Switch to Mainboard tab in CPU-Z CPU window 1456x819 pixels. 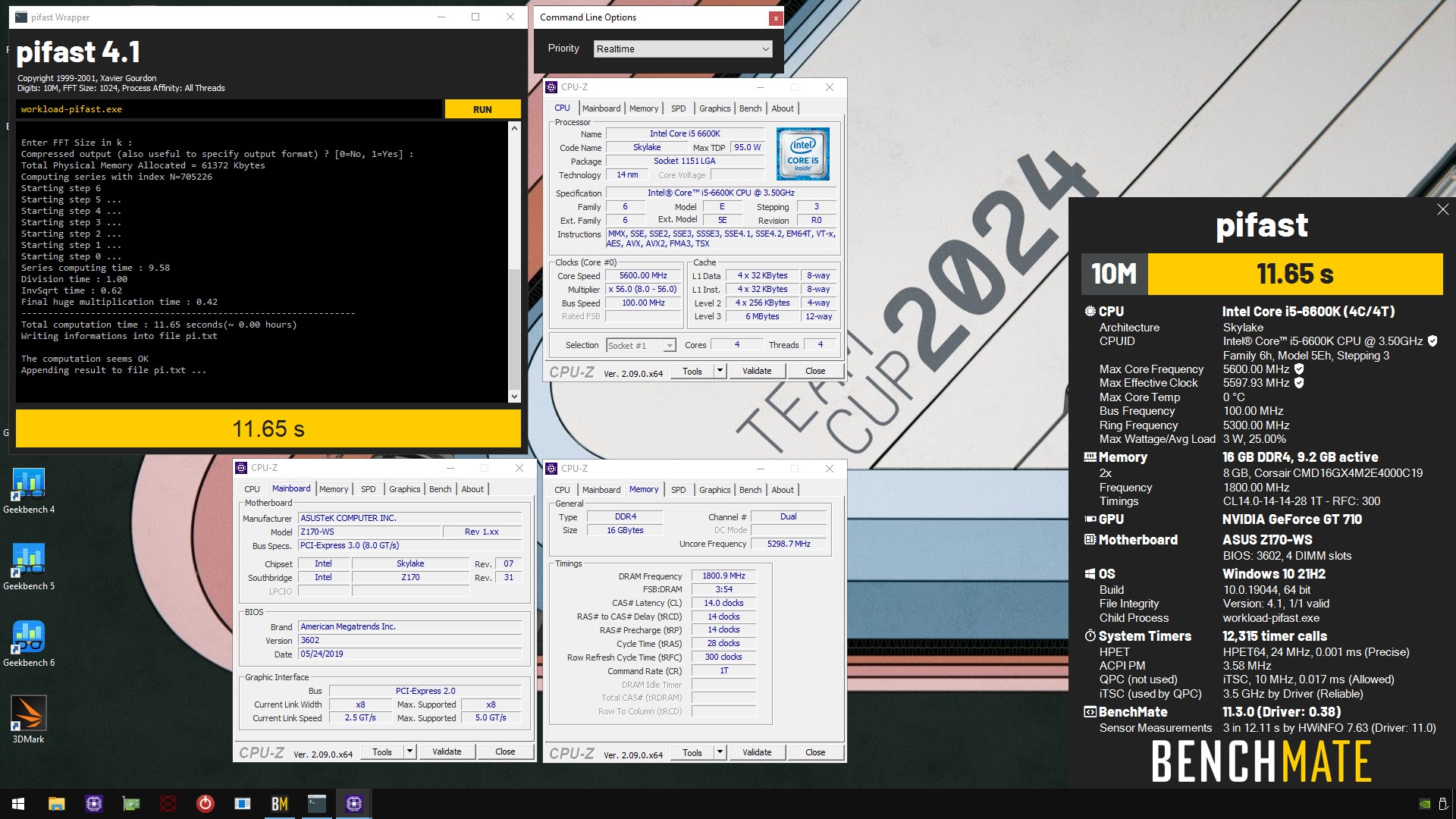click(x=601, y=108)
